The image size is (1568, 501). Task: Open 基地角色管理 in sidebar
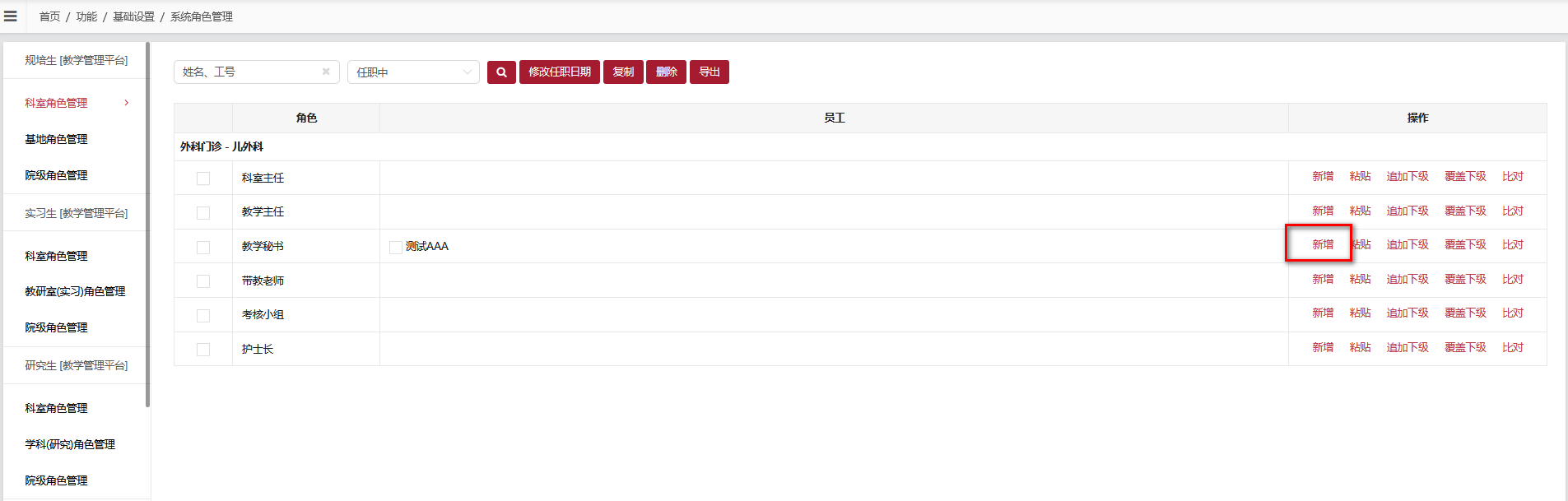click(56, 139)
